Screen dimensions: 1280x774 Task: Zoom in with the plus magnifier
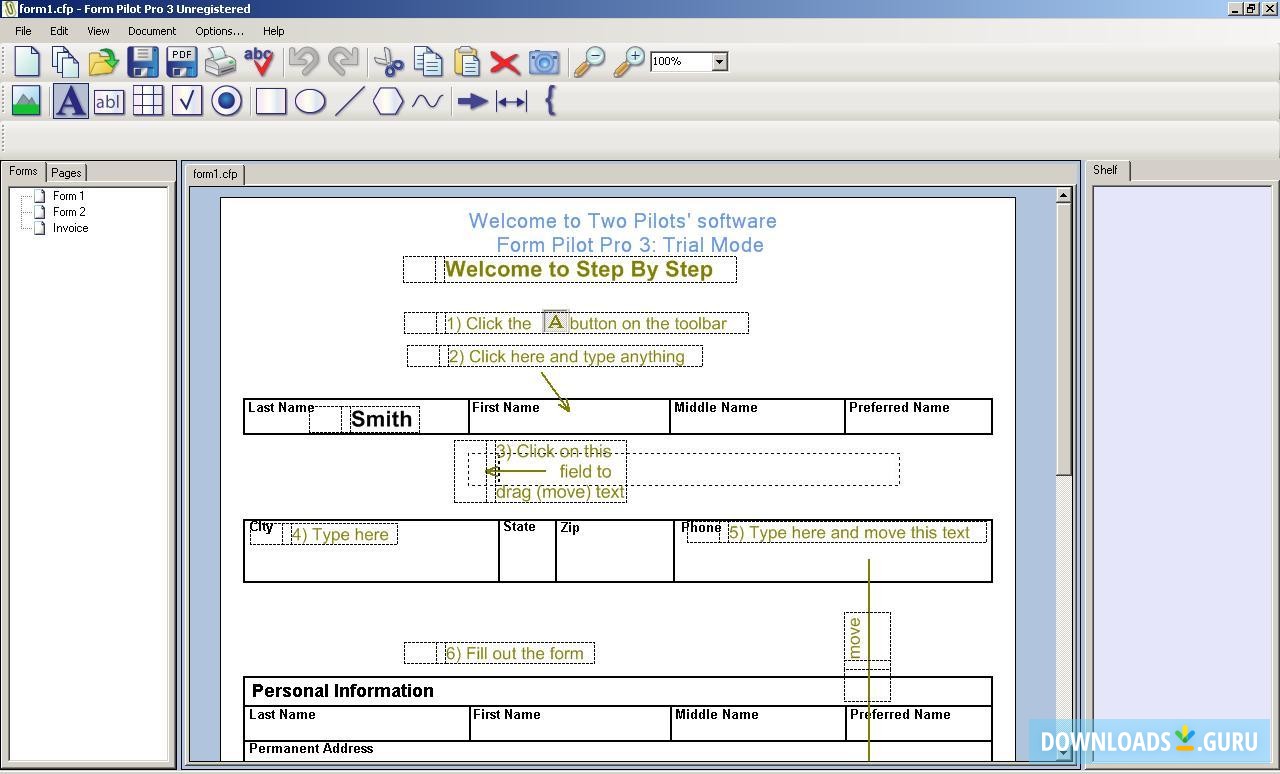(x=629, y=62)
